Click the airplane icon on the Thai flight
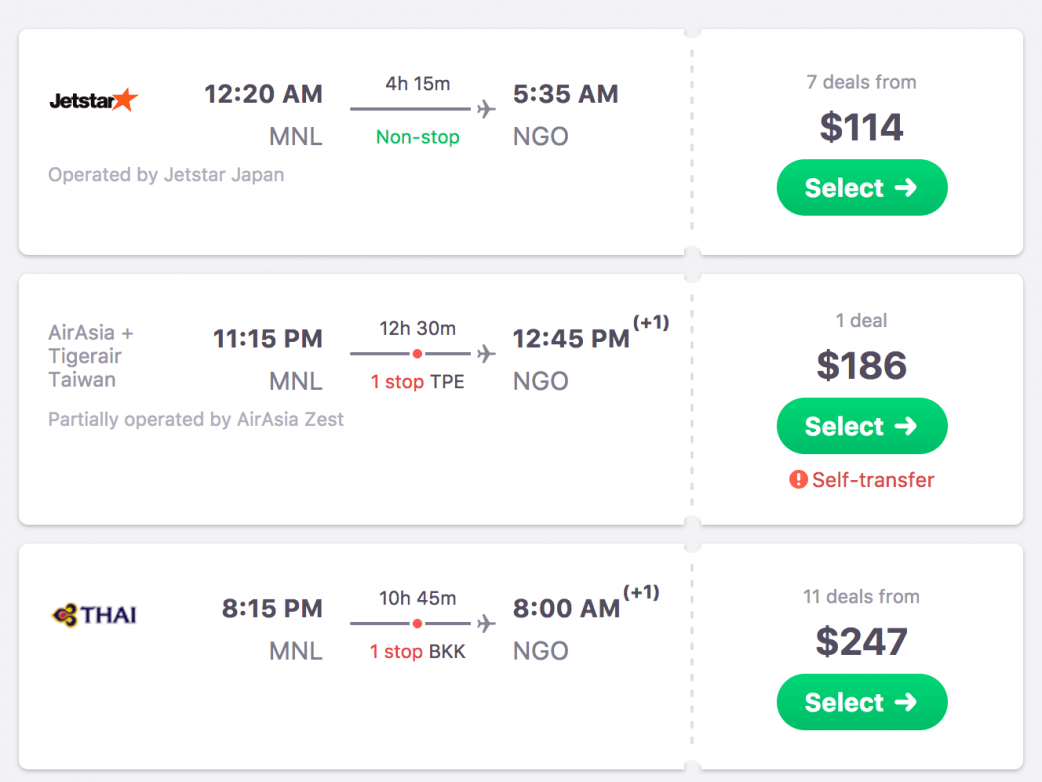Image resolution: width=1042 pixels, height=782 pixels. (x=486, y=624)
